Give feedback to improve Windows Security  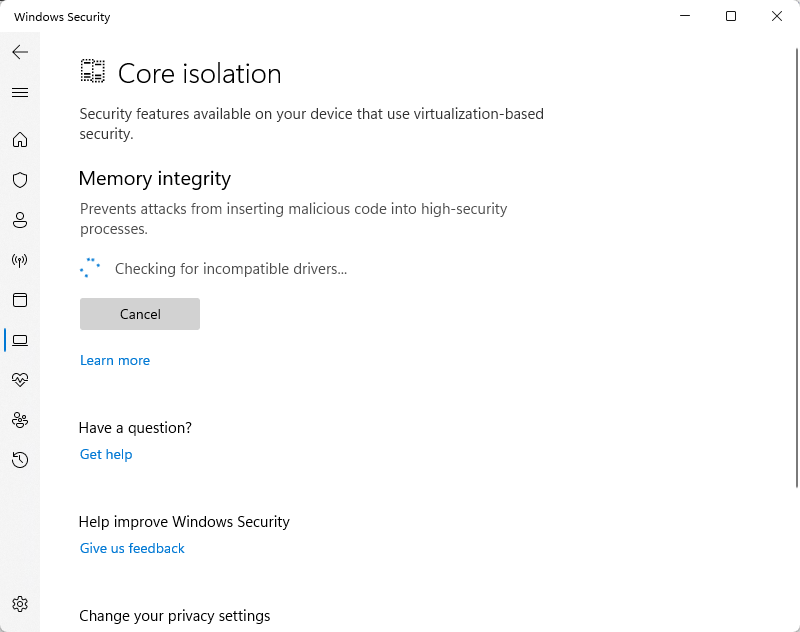(131, 548)
